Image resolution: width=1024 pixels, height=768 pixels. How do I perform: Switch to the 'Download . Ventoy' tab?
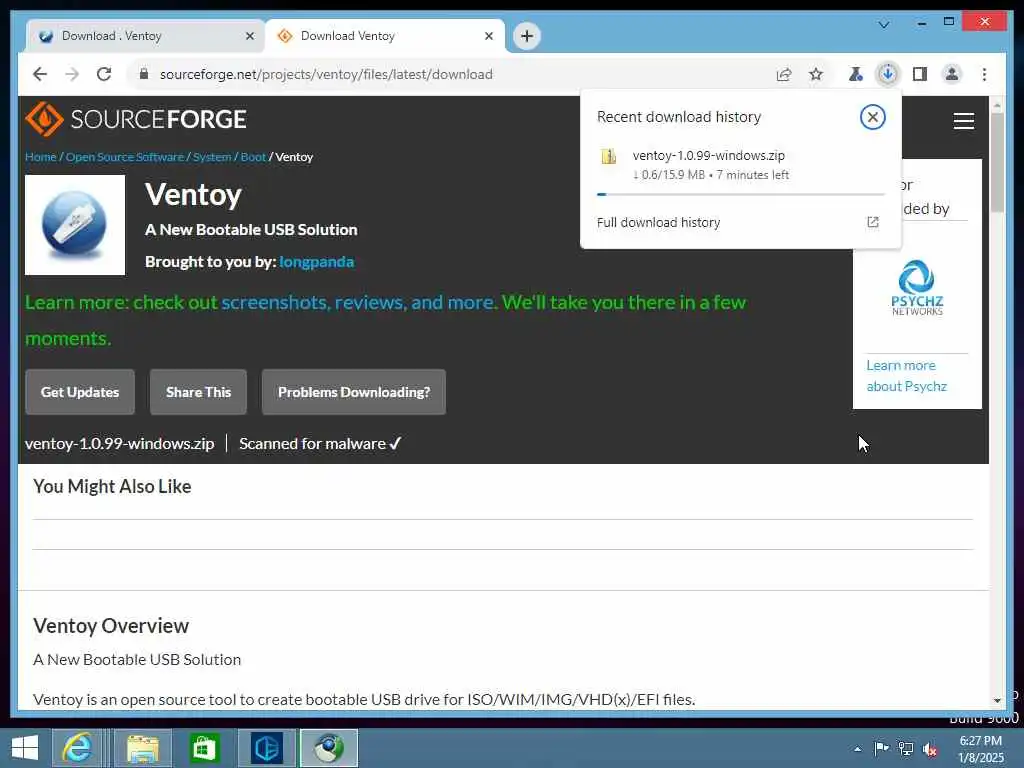(x=145, y=36)
